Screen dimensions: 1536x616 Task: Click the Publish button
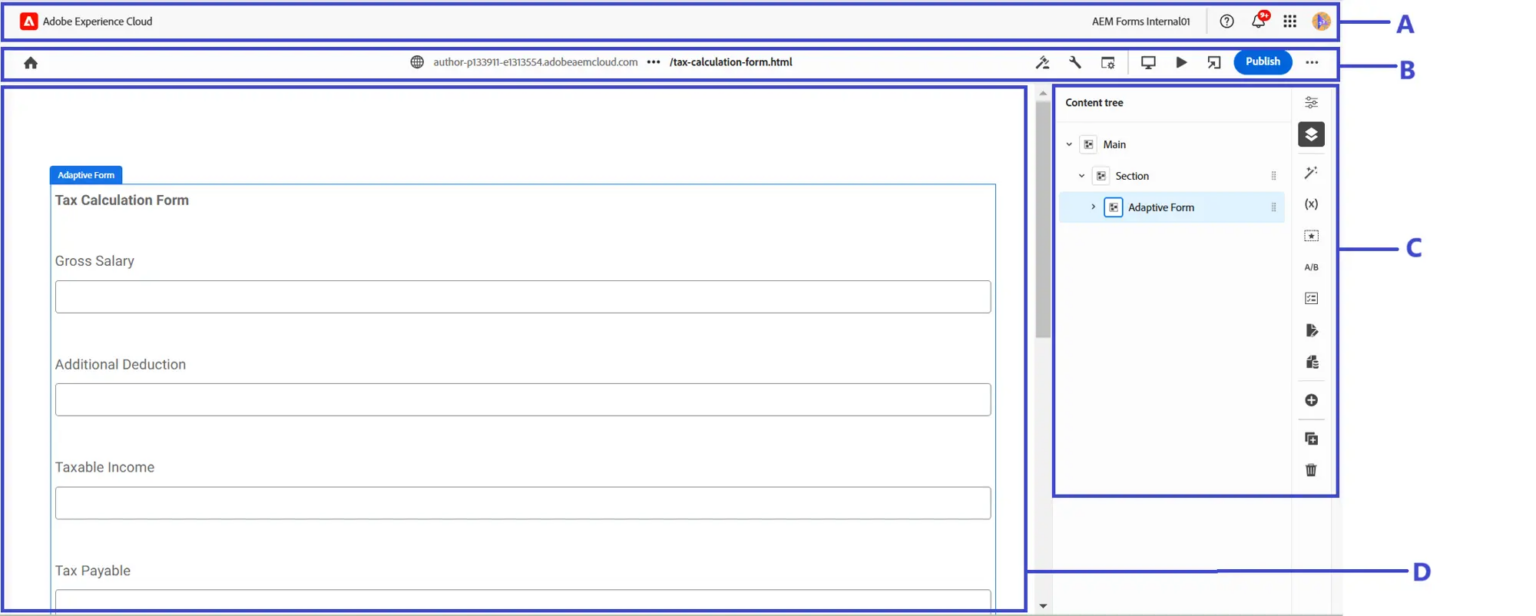pos(1262,61)
